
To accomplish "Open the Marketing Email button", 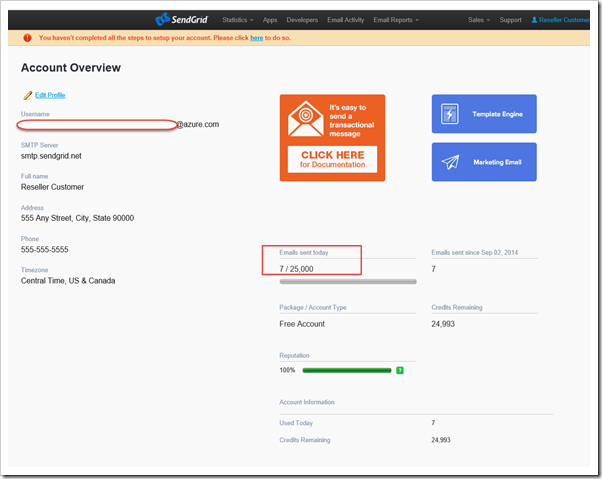I will pyautogui.click(x=484, y=162).
